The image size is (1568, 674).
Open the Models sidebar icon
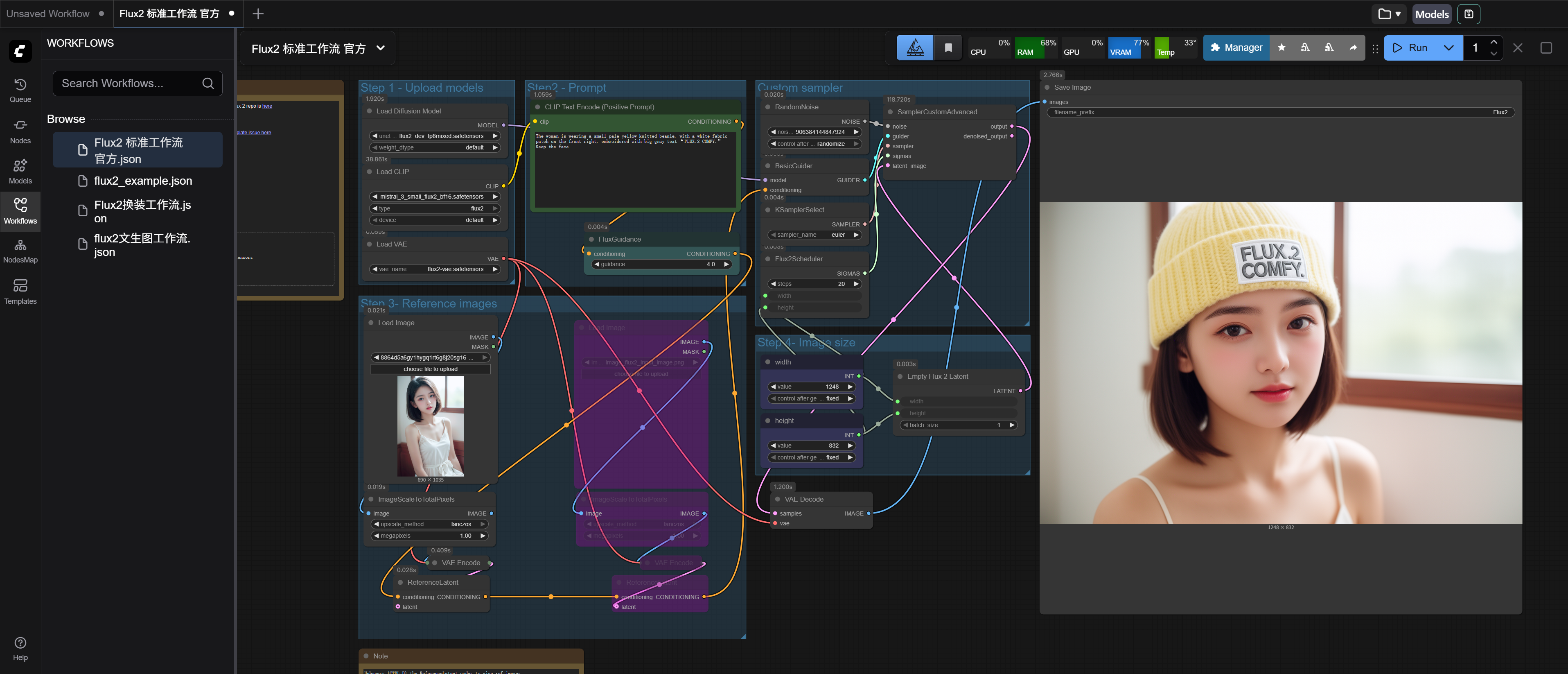pos(20,171)
